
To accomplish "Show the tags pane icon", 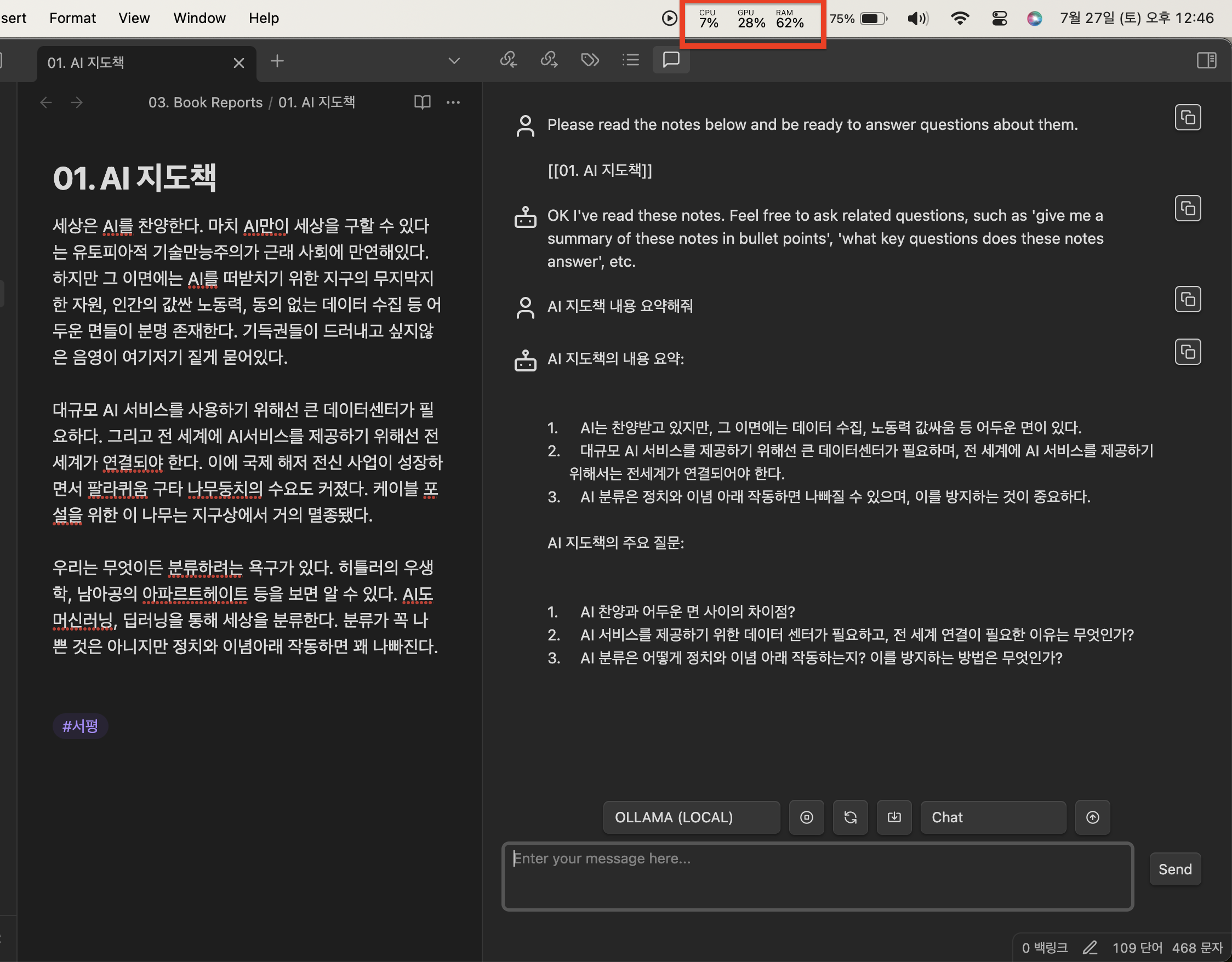I will click(590, 60).
